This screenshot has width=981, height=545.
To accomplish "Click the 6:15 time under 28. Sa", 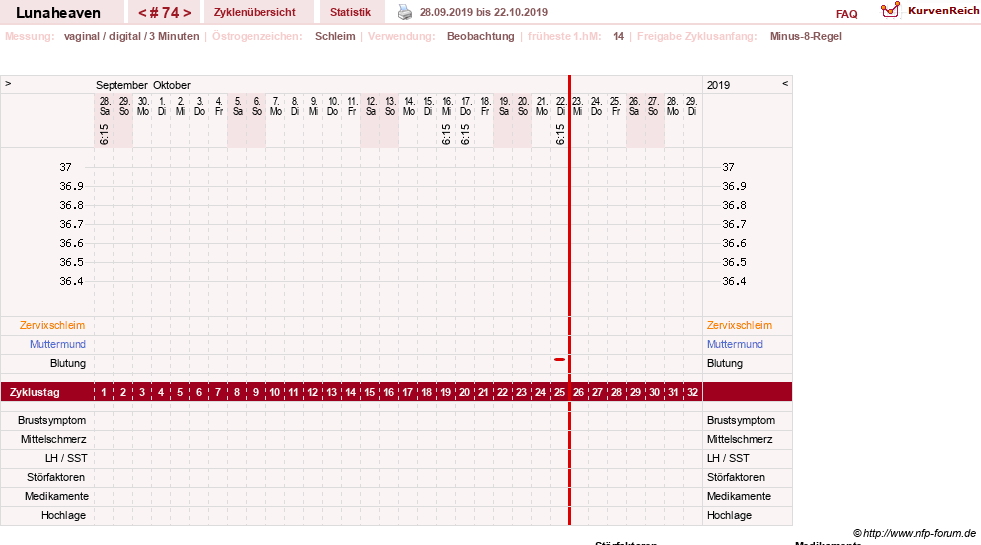I will click(x=104, y=134).
